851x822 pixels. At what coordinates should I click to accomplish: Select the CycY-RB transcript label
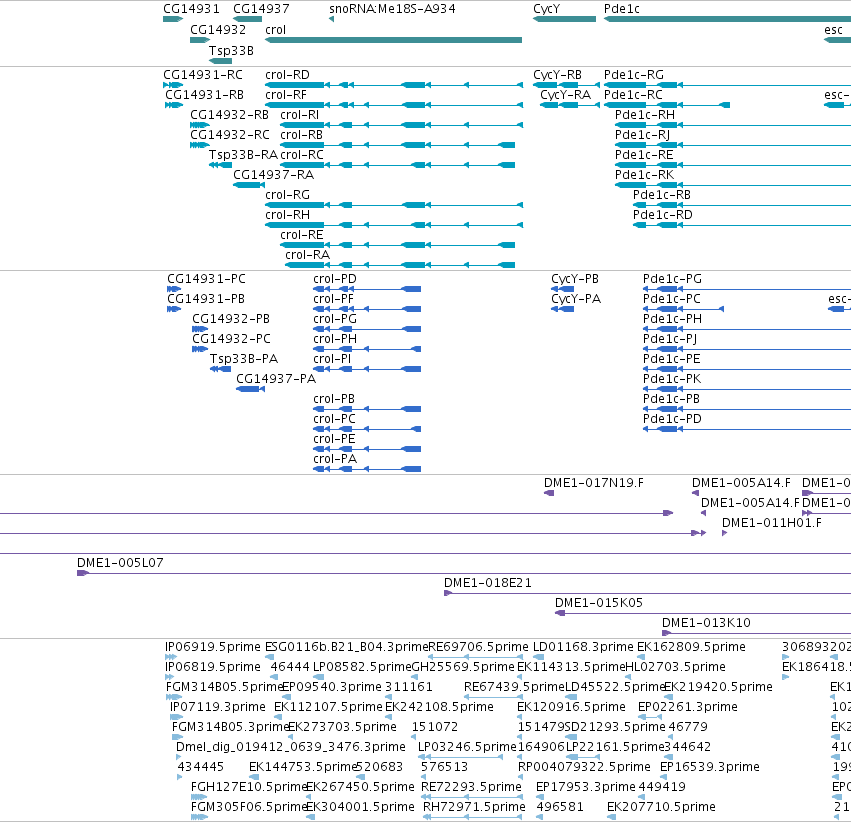pos(557,74)
